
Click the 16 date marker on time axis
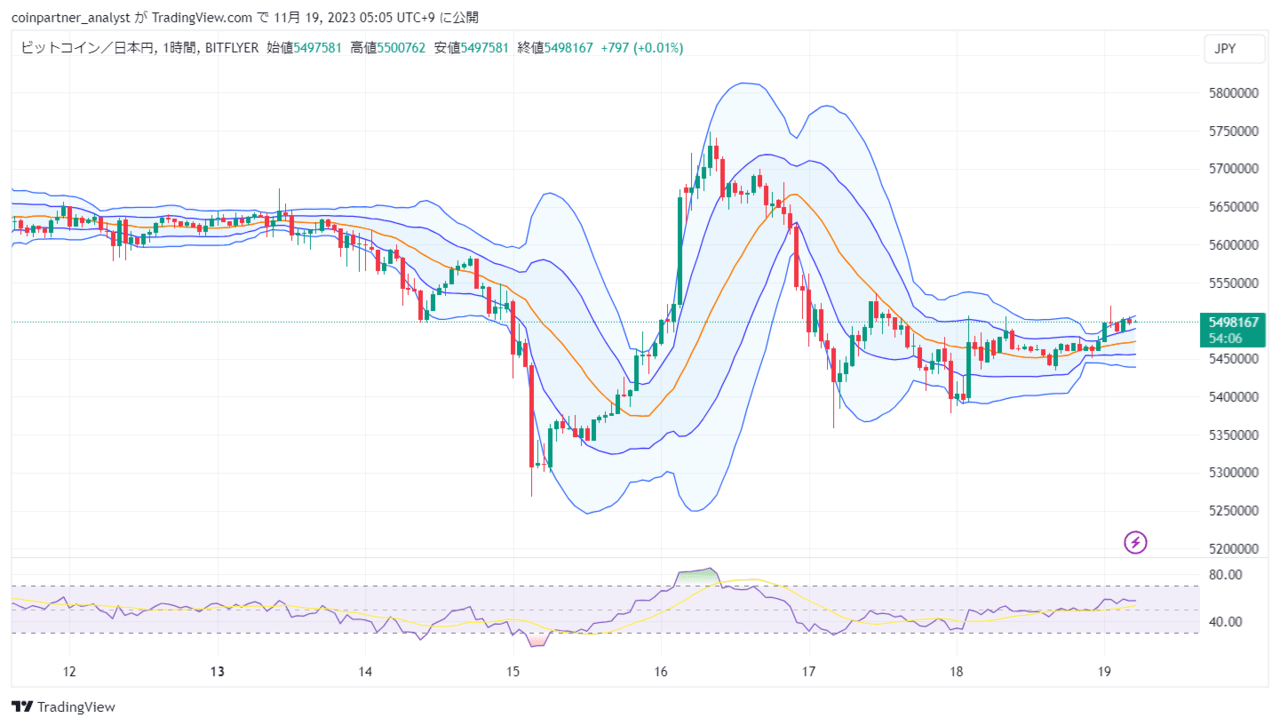click(x=660, y=672)
